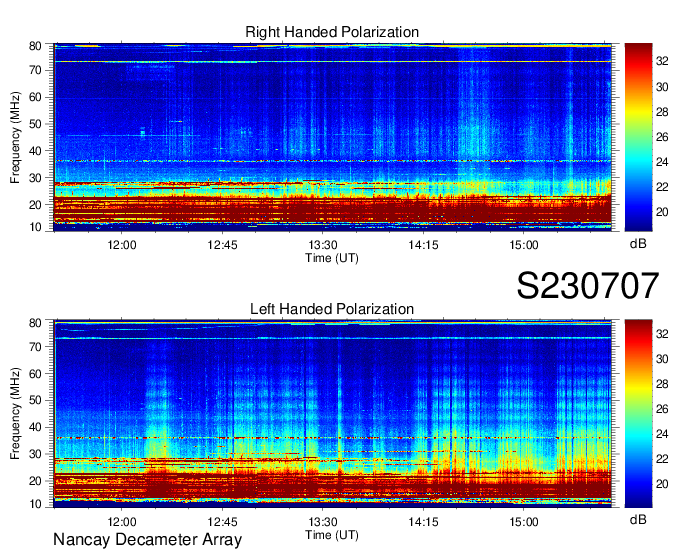Click the 10 MHz tick of Left Handed plot
The width and height of the screenshot is (680, 552).
tap(35, 504)
